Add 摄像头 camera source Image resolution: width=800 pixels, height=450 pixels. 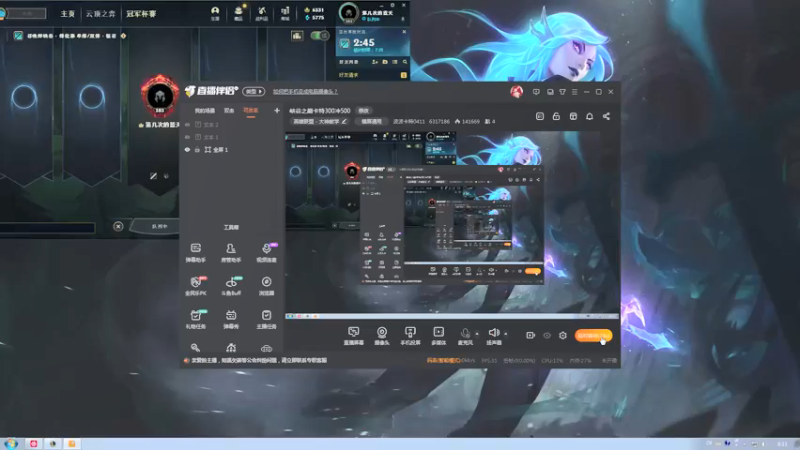(x=382, y=336)
